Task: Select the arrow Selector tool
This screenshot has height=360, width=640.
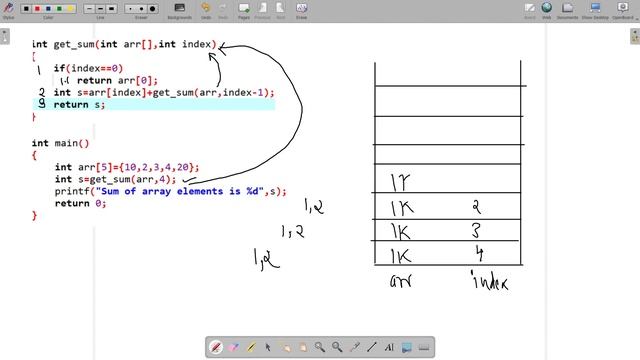Action: tap(268, 347)
